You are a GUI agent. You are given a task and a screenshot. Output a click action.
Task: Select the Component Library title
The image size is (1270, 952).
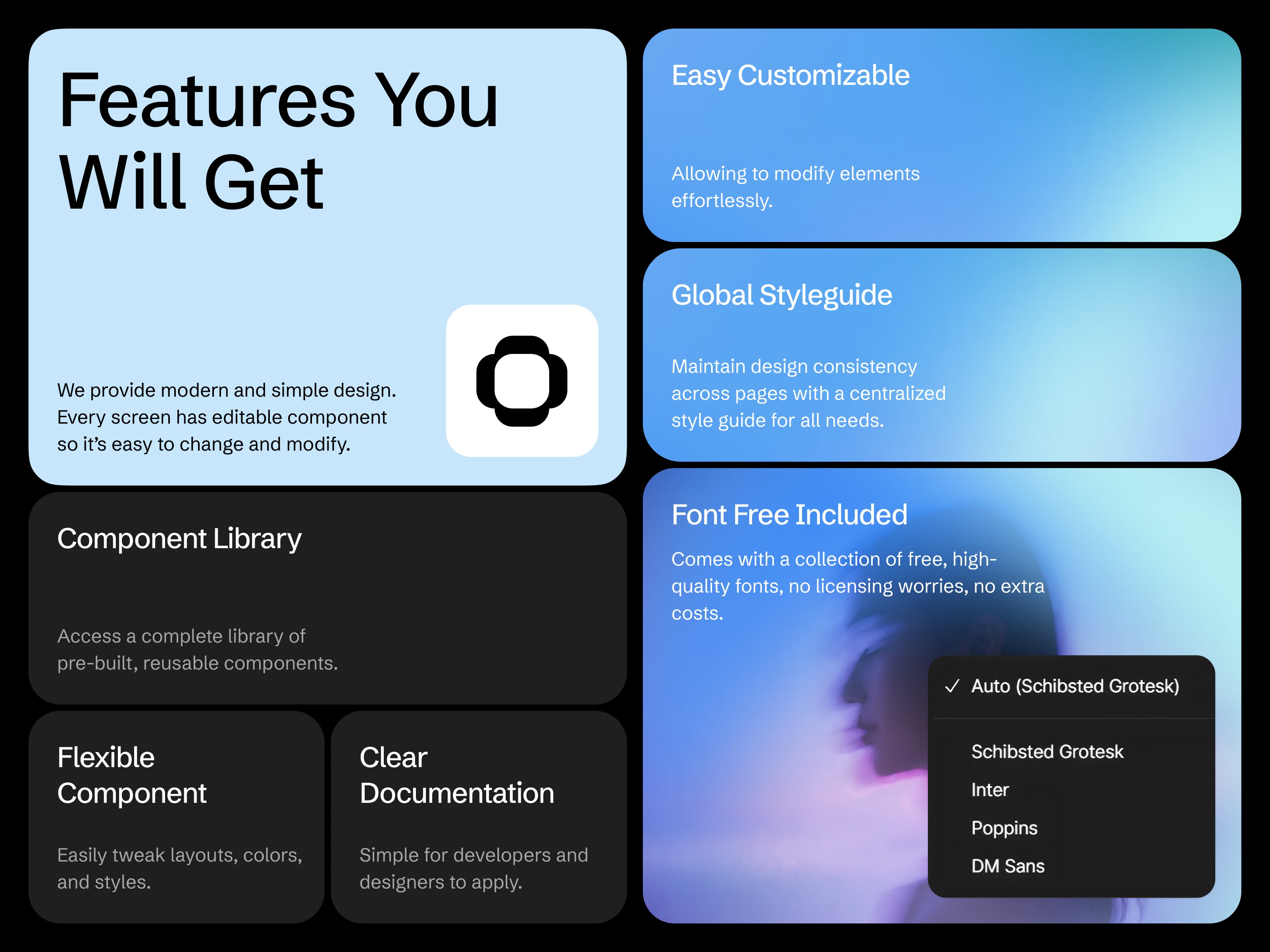tap(179, 539)
